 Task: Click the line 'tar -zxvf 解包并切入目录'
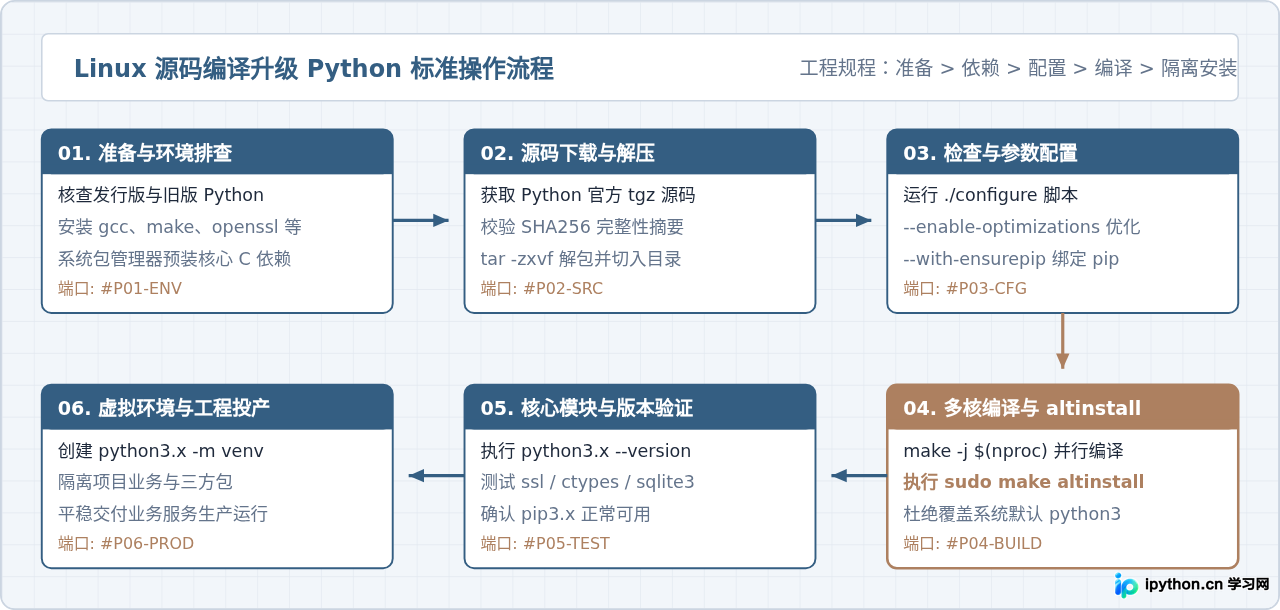pos(581,259)
